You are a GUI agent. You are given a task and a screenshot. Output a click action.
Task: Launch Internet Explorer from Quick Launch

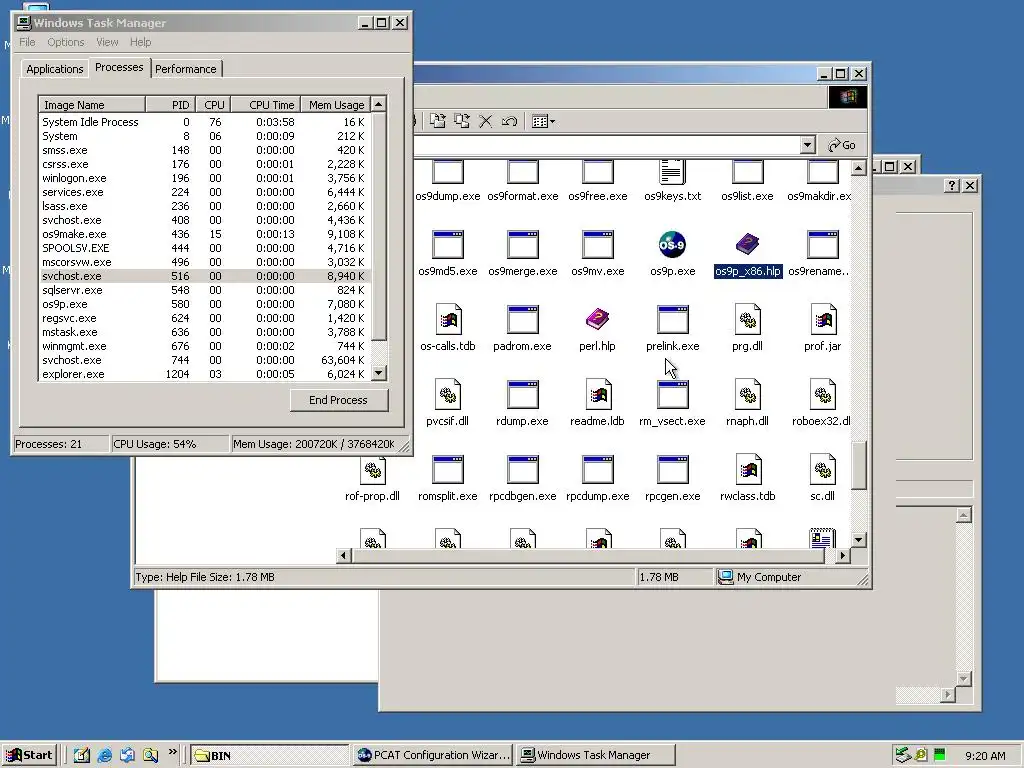(104, 755)
